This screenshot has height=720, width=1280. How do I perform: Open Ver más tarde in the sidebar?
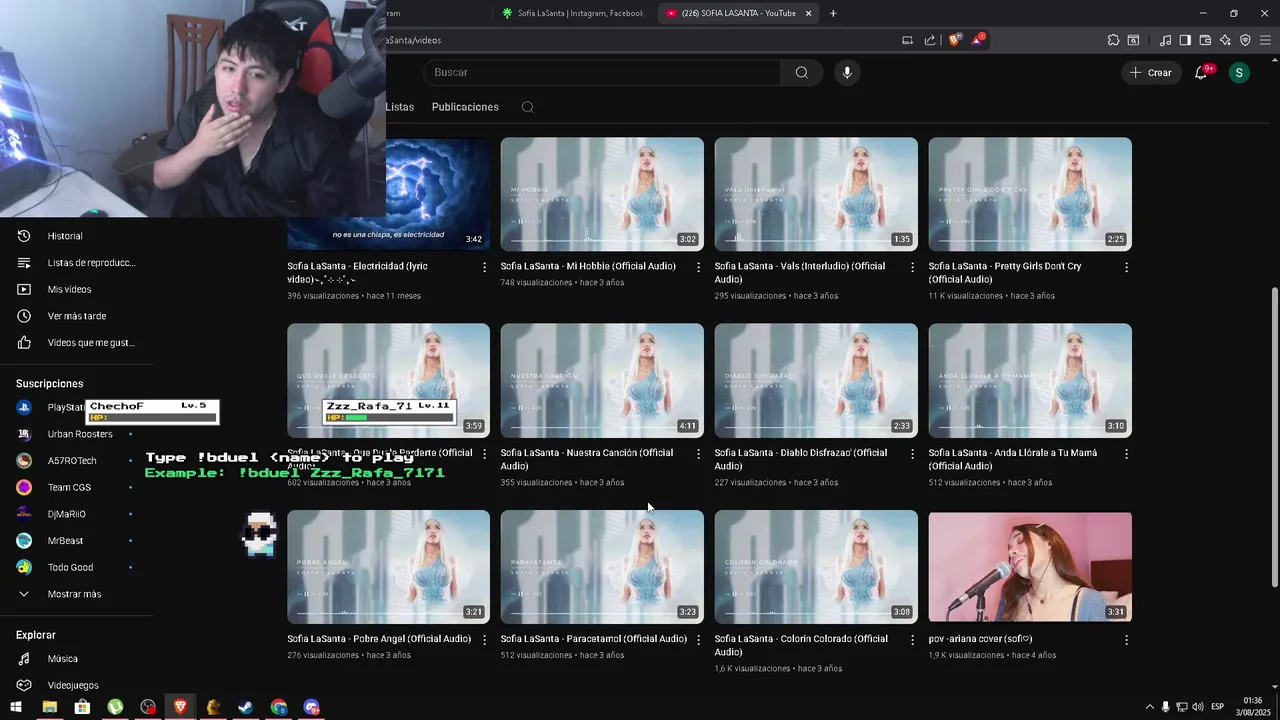(x=76, y=316)
